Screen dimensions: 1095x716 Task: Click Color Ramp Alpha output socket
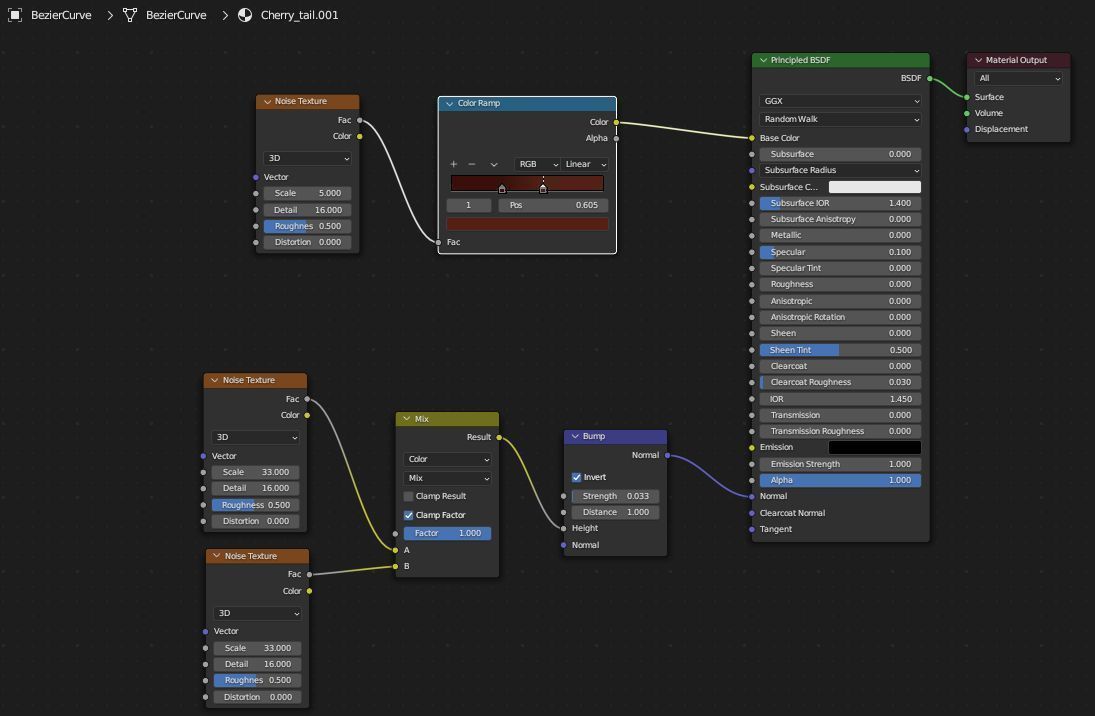[x=616, y=138]
